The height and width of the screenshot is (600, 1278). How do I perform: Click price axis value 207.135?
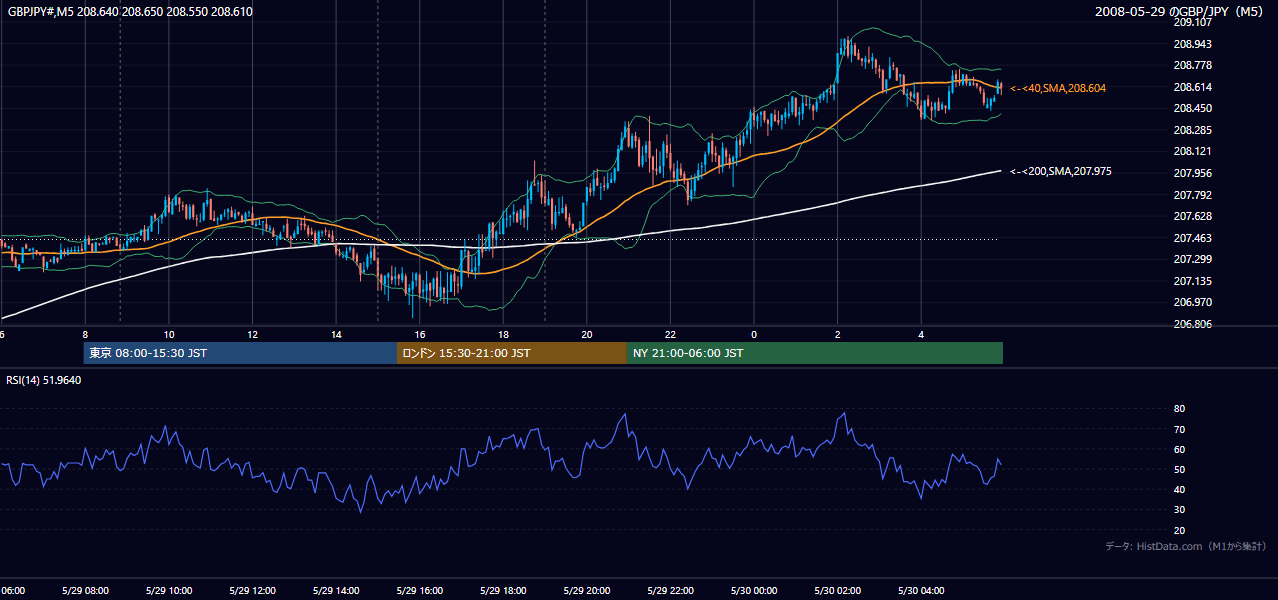1192,281
